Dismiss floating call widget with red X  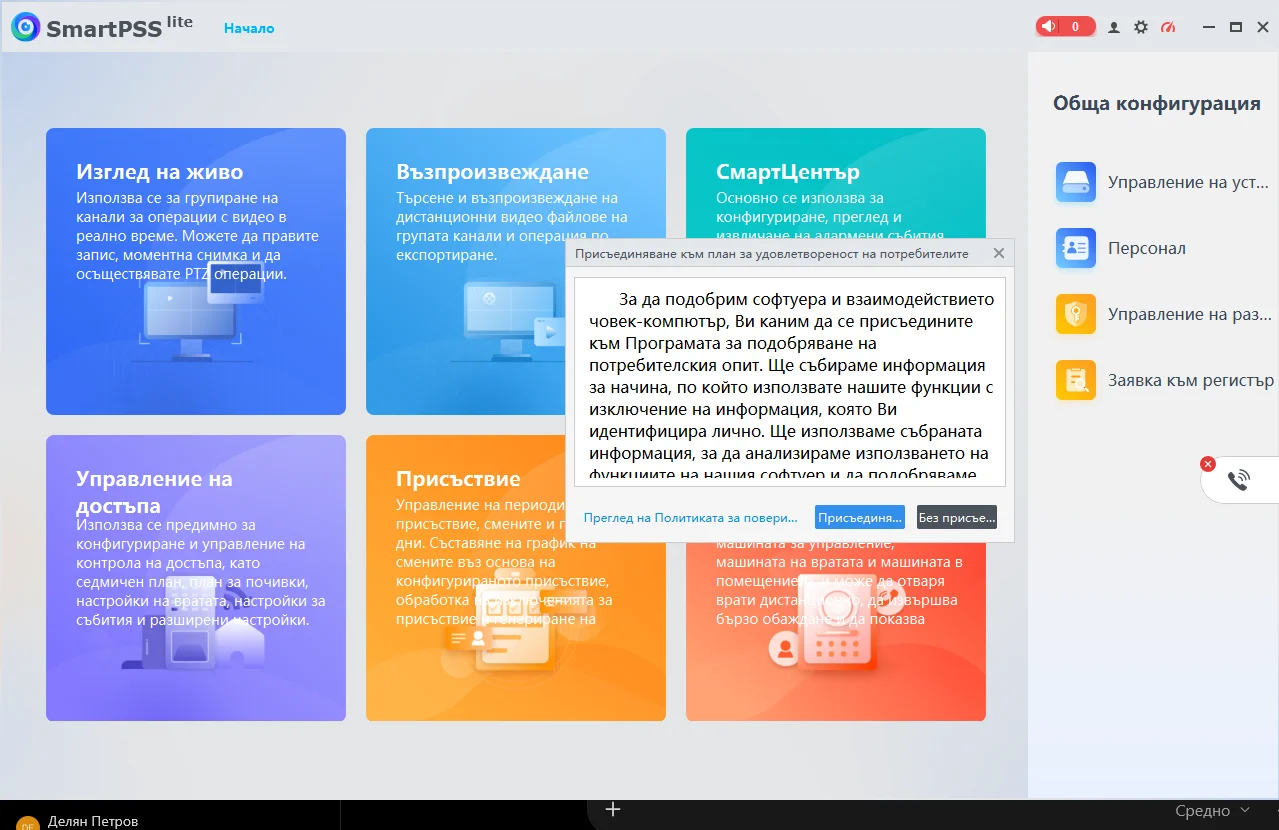pyautogui.click(x=1208, y=464)
